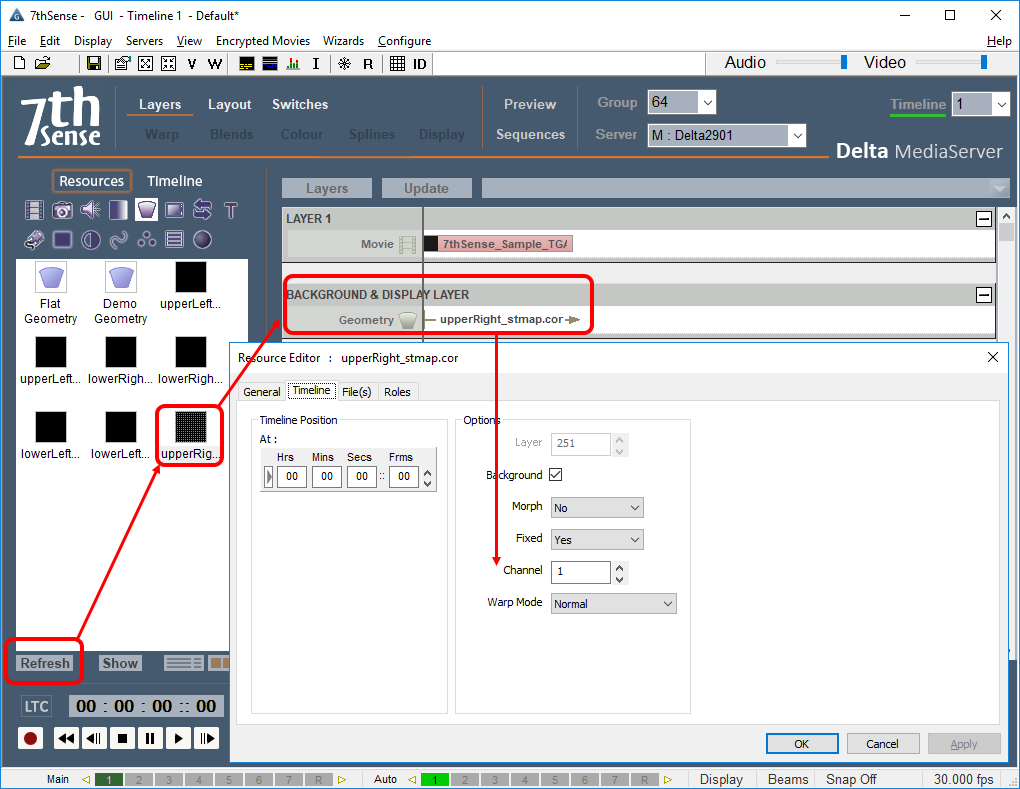Click the Refresh resources button
This screenshot has height=789, width=1020.
[x=45, y=663]
